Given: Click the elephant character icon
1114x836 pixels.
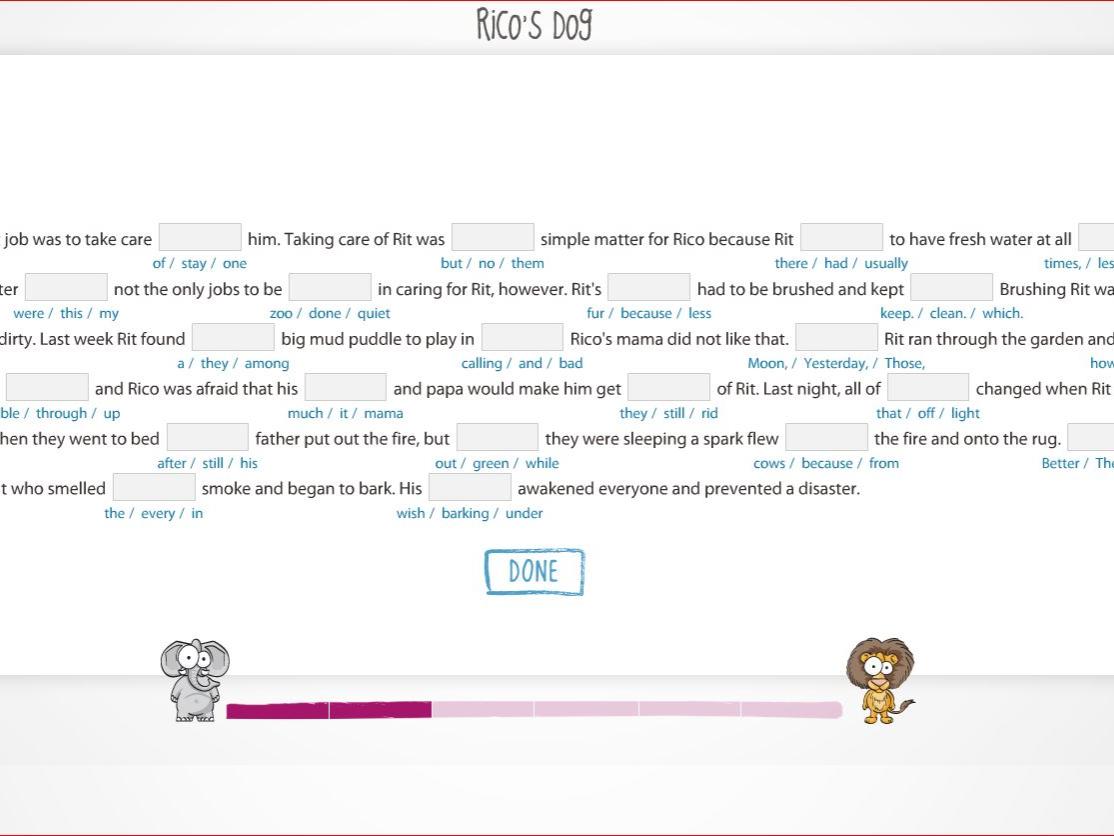Looking at the screenshot, I should point(195,680).
